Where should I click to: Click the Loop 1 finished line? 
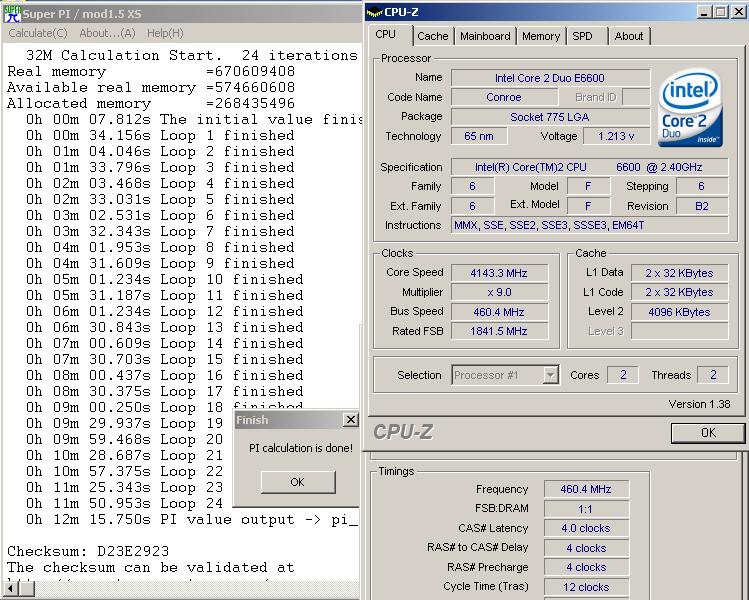160,136
